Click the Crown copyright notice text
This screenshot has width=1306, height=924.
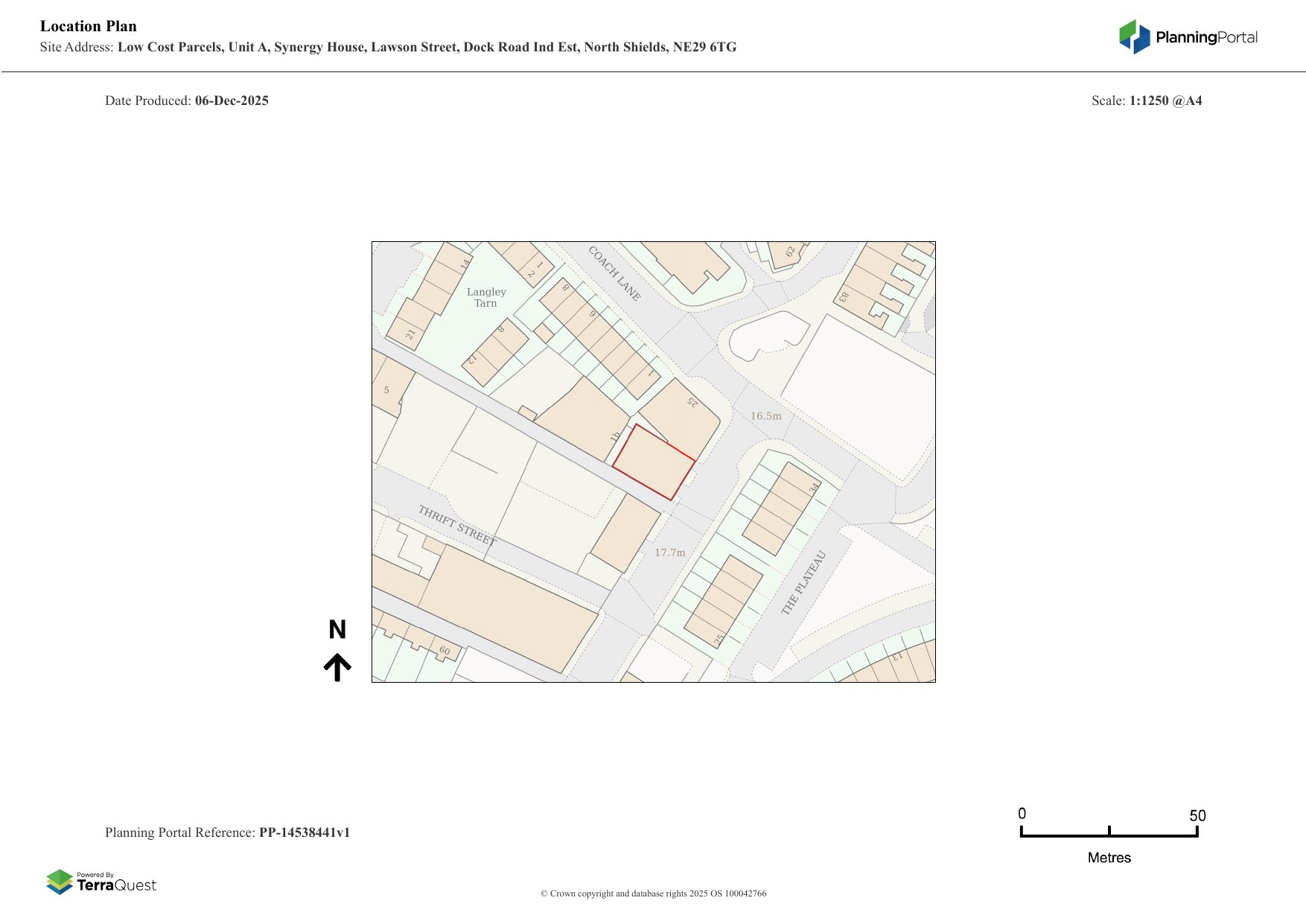[x=653, y=893]
